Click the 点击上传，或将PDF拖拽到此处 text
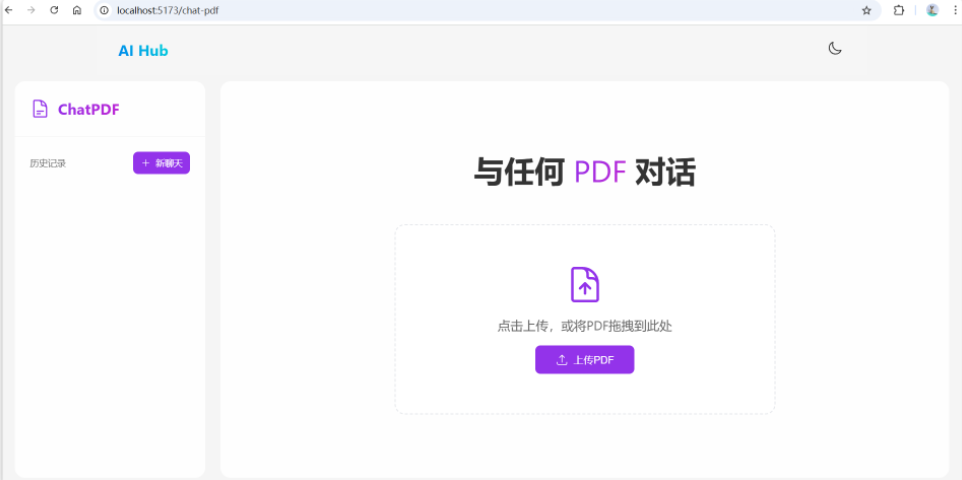Image resolution: width=962 pixels, height=480 pixels. click(x=585, y=327)
